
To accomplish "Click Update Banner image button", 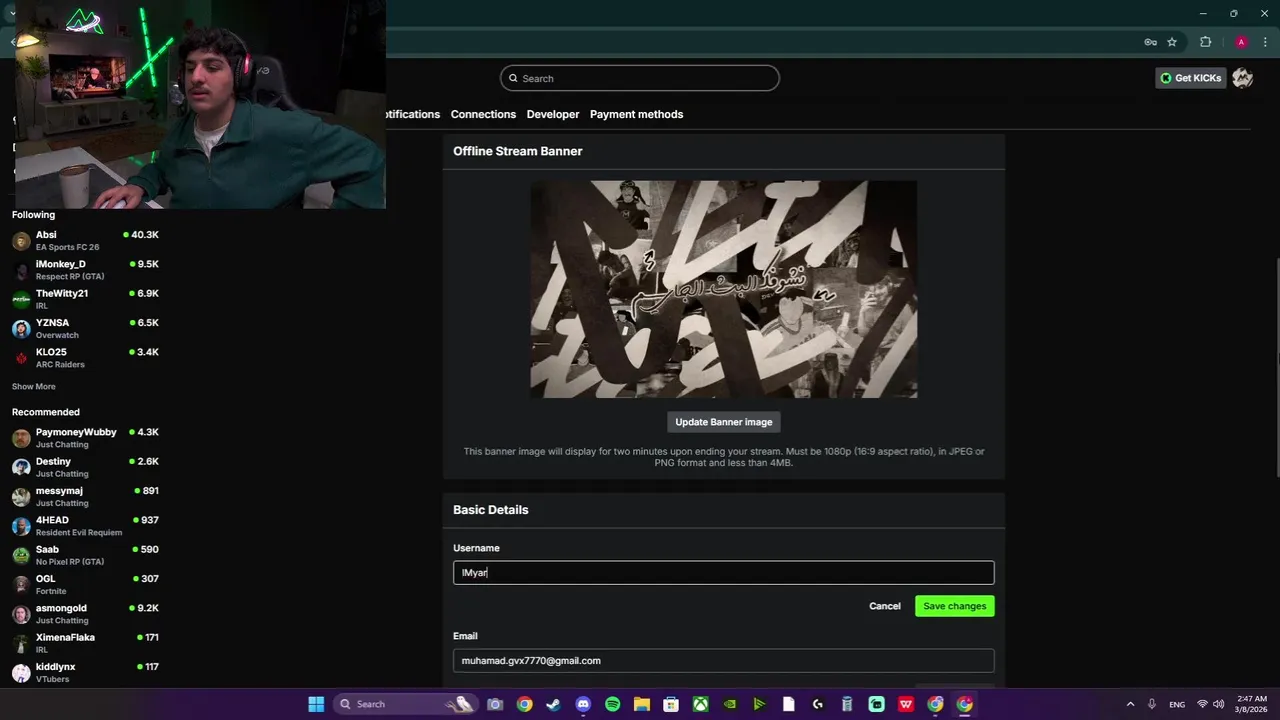I will [724, 422].
